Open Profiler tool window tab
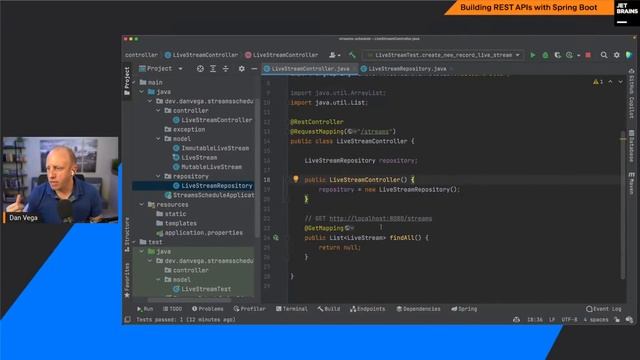 click(249, 309)
